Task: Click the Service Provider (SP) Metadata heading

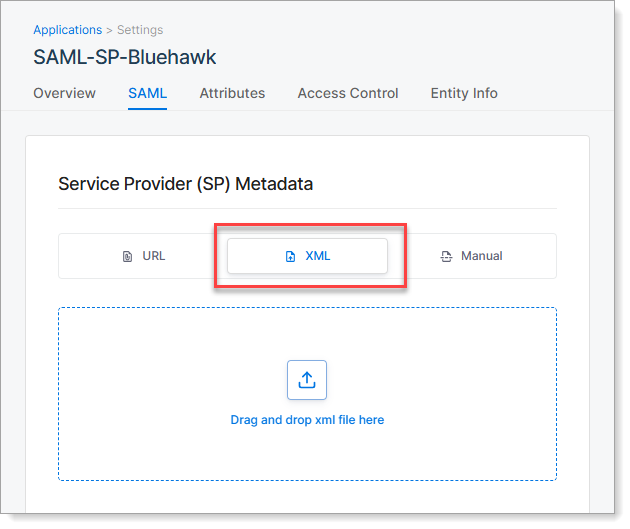Action: pos(186,184)
